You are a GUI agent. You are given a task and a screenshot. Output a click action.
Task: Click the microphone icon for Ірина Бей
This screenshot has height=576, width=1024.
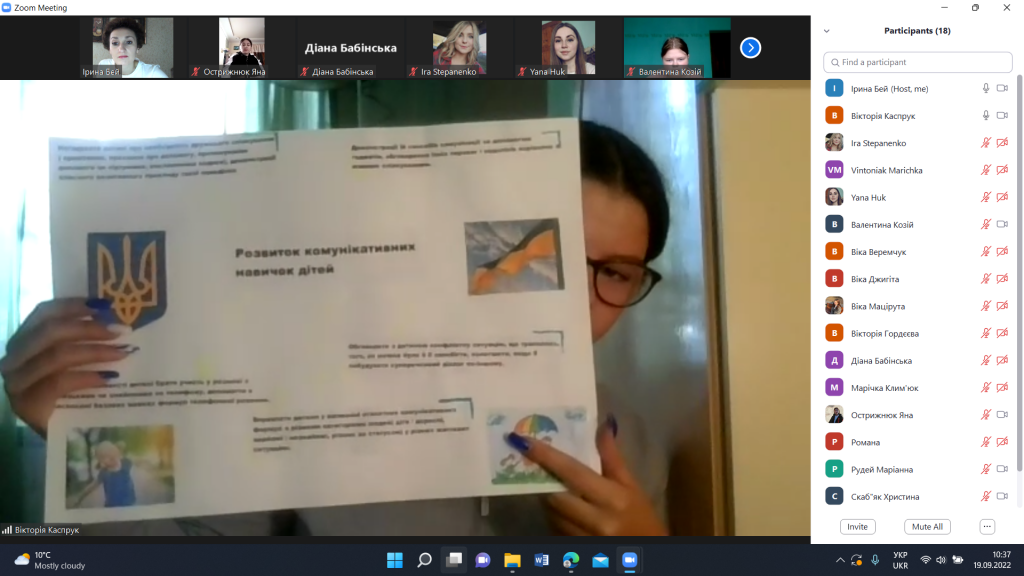(x=986, y=89)
